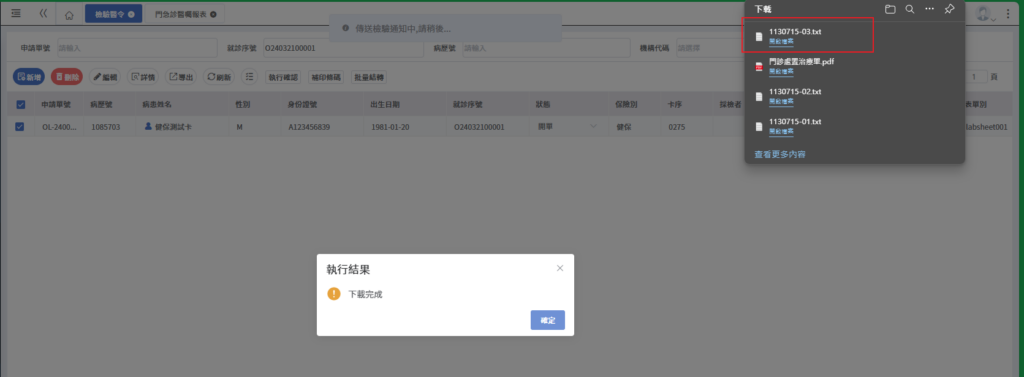Image resolution: width=1024 pixels, height=377 pixels.
Task: Open the 開單 status dropdown
Action: 567,127
